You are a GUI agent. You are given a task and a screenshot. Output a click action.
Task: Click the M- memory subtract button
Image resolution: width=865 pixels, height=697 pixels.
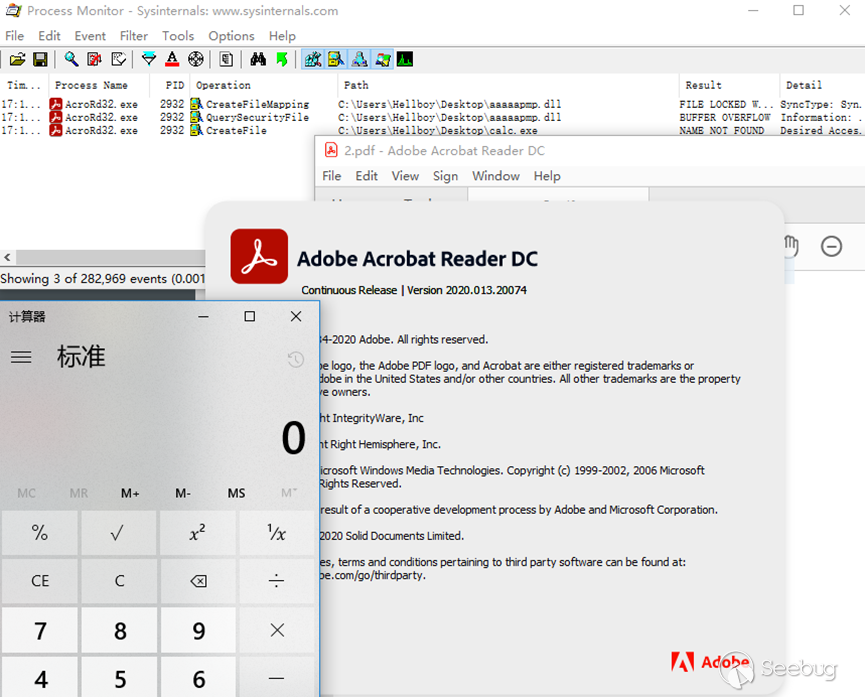tap(183, 493)
